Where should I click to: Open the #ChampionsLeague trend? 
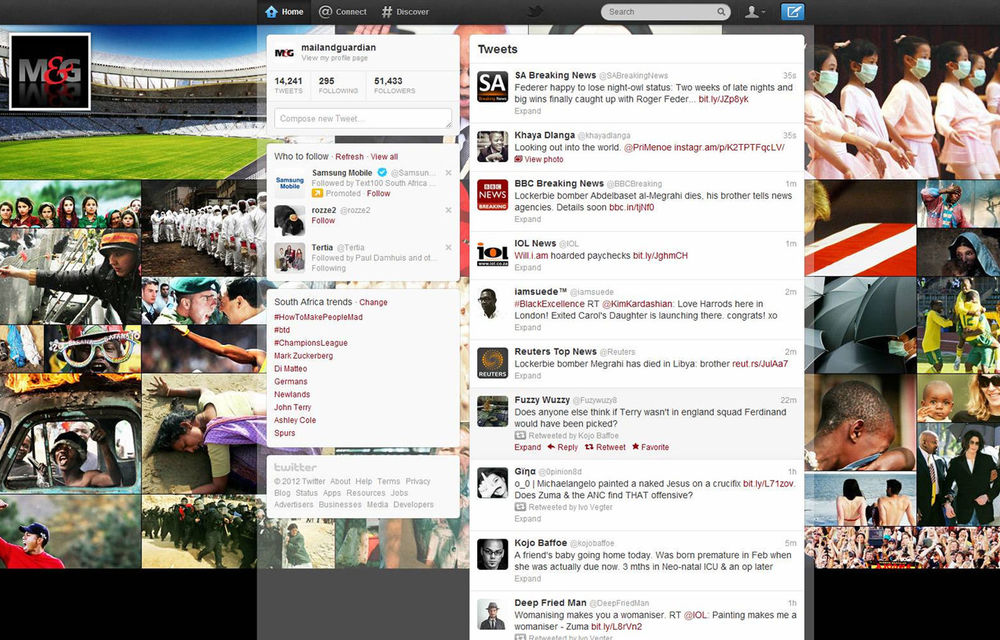point(311,343)
